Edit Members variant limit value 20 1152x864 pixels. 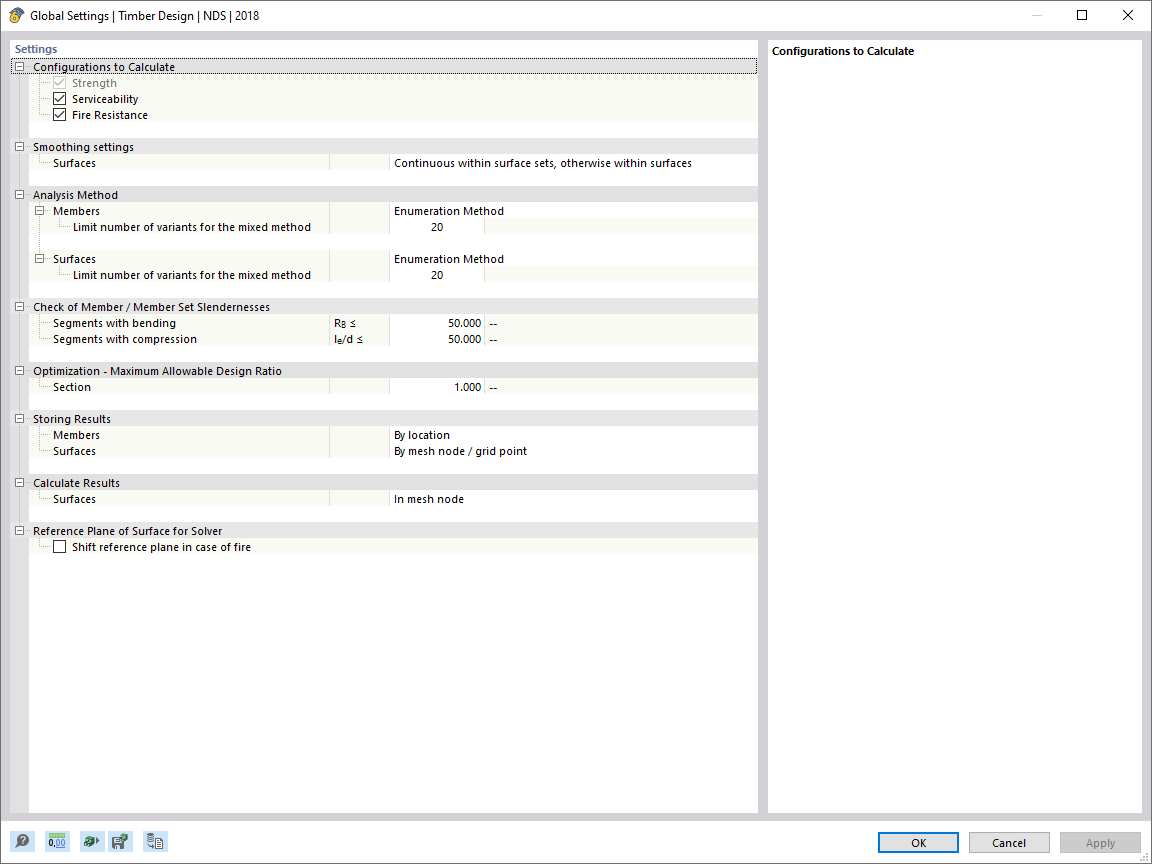point(437,227)
